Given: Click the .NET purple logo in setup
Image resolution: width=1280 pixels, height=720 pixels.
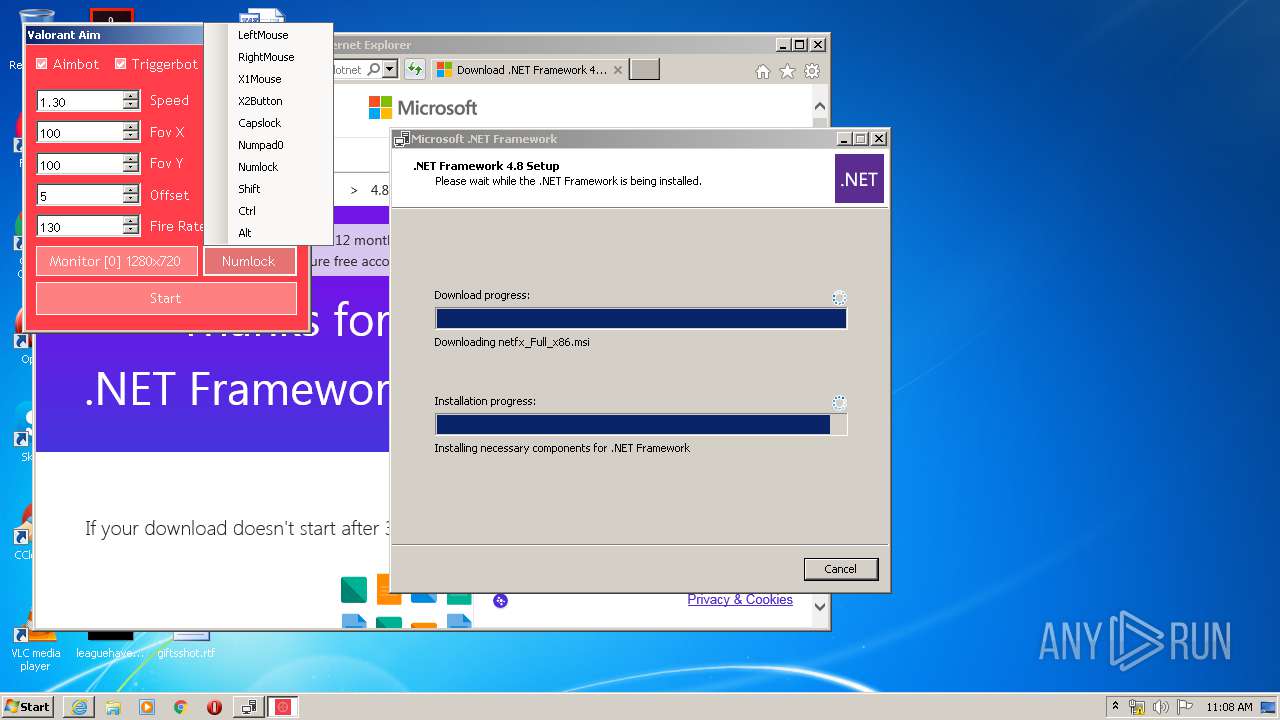Looking at the screenshot, I should point(859,179).
